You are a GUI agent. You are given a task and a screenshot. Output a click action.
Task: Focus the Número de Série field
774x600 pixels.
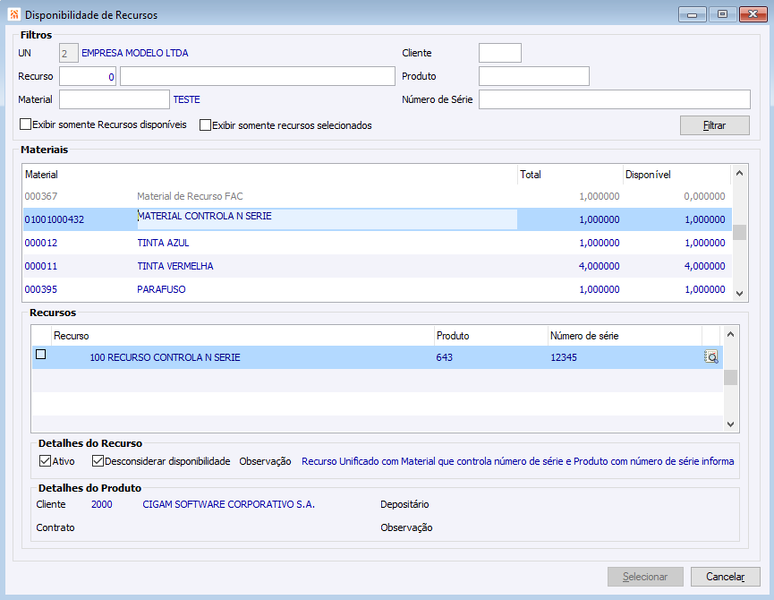615,99
